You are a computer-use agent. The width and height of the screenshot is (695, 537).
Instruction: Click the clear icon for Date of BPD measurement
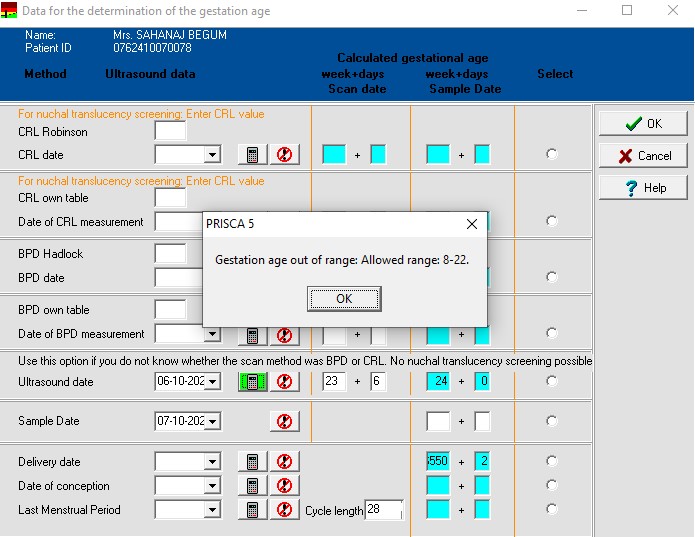(x=284, y=335)
